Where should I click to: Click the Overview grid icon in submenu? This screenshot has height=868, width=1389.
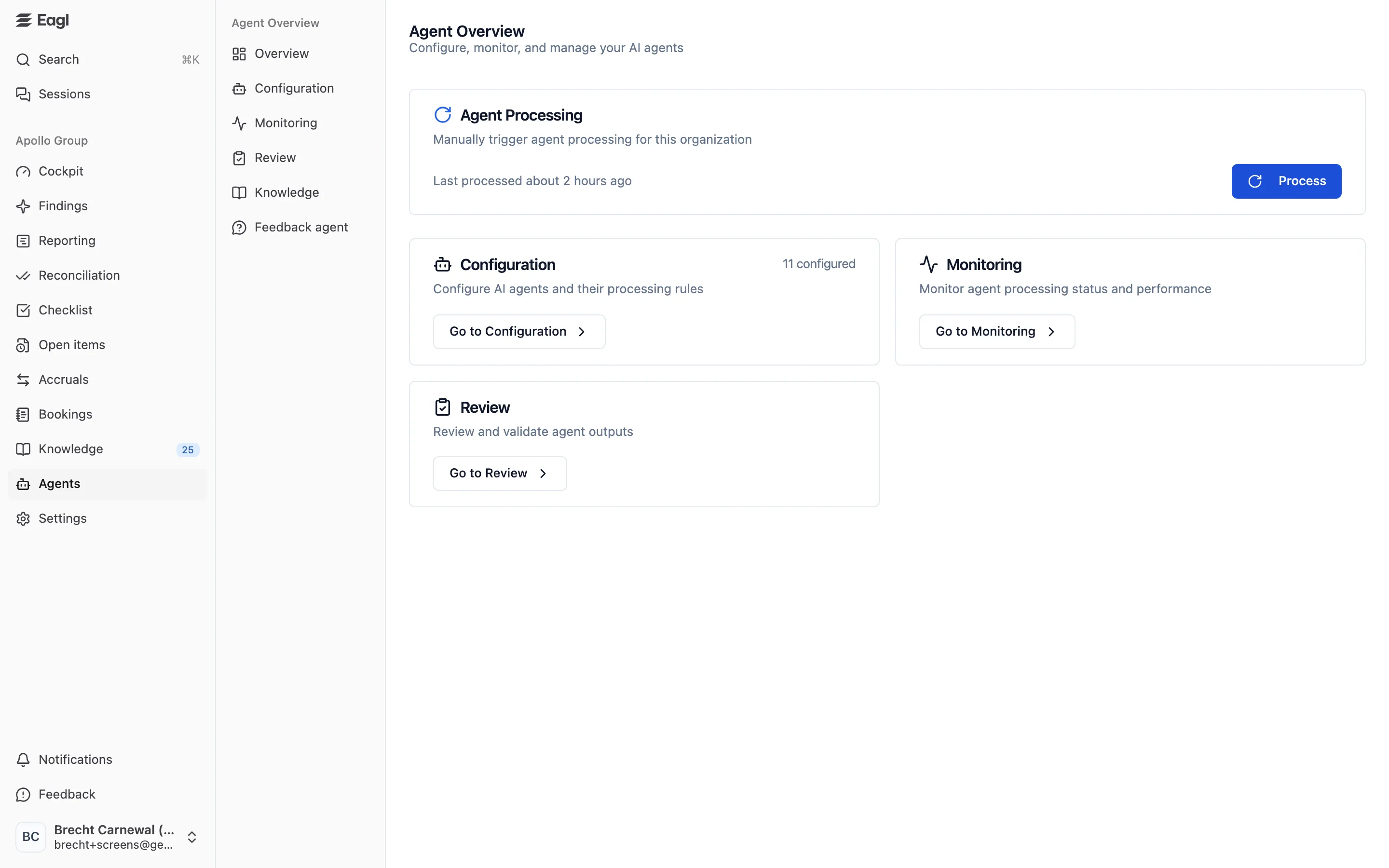tap(239, 54)
